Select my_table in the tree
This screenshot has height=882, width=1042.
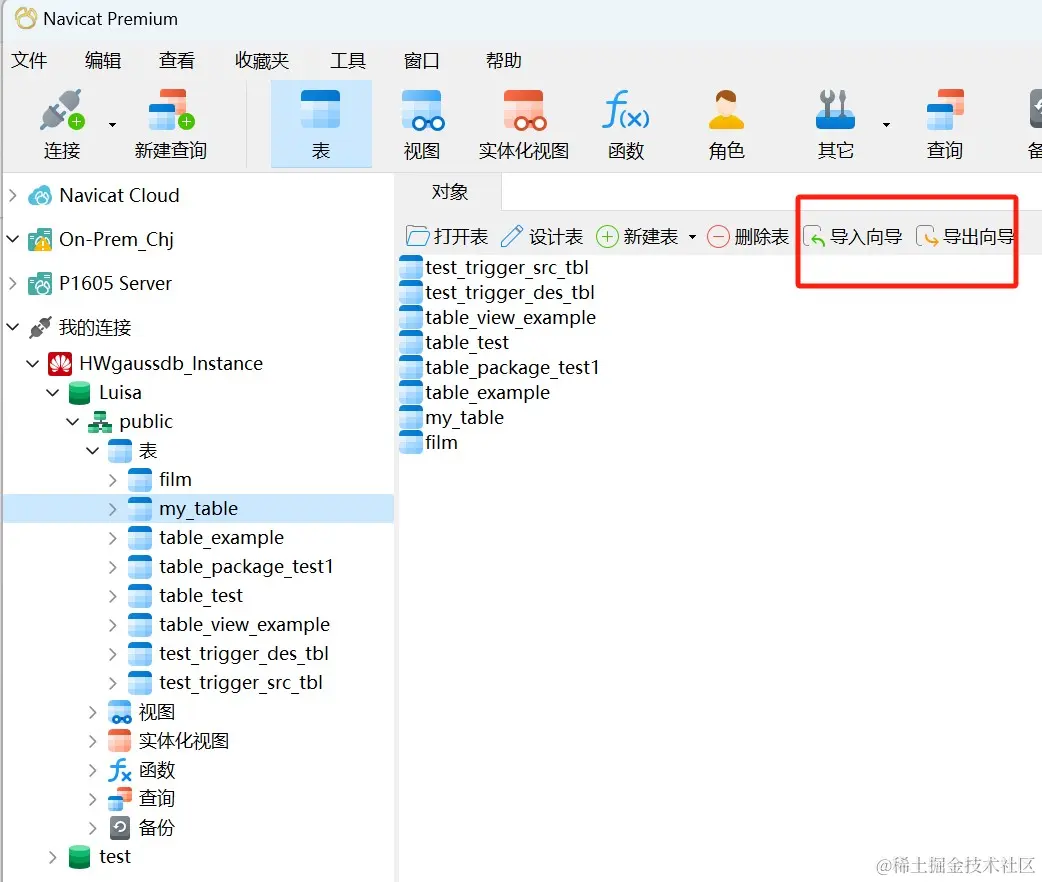198,508
